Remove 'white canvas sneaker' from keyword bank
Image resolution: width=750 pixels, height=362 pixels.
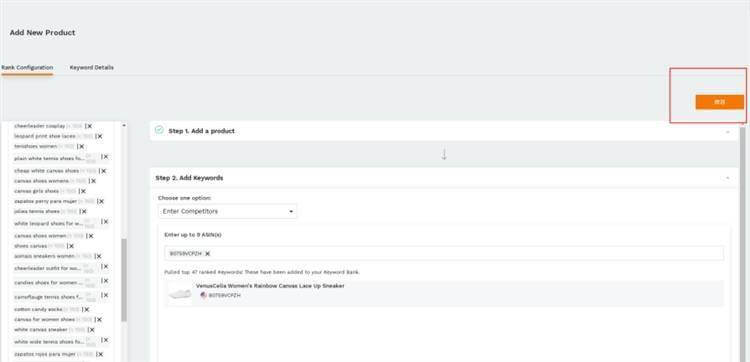point(92,330)
